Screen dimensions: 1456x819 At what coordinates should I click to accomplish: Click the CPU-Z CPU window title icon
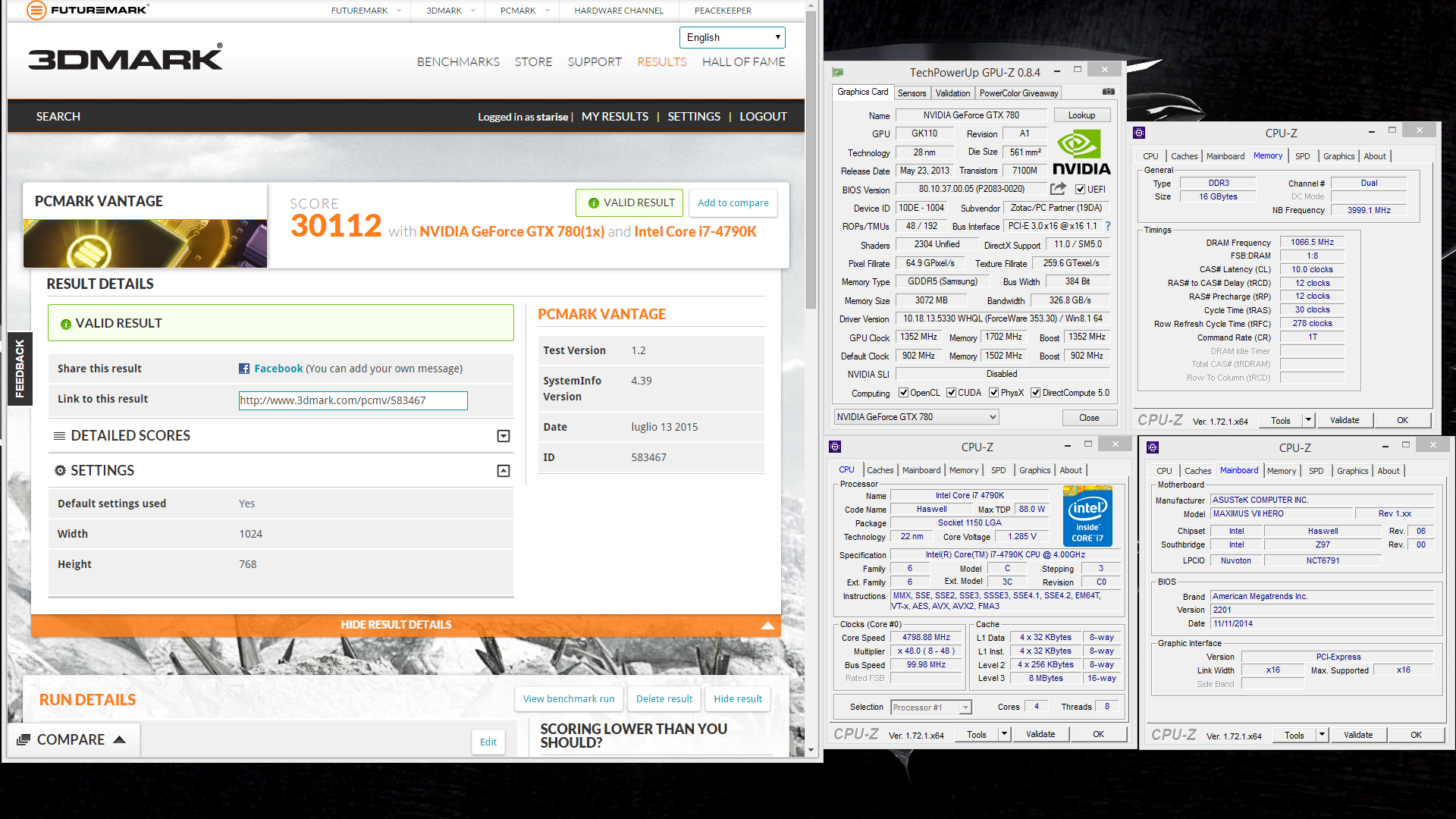pos(835,447)
